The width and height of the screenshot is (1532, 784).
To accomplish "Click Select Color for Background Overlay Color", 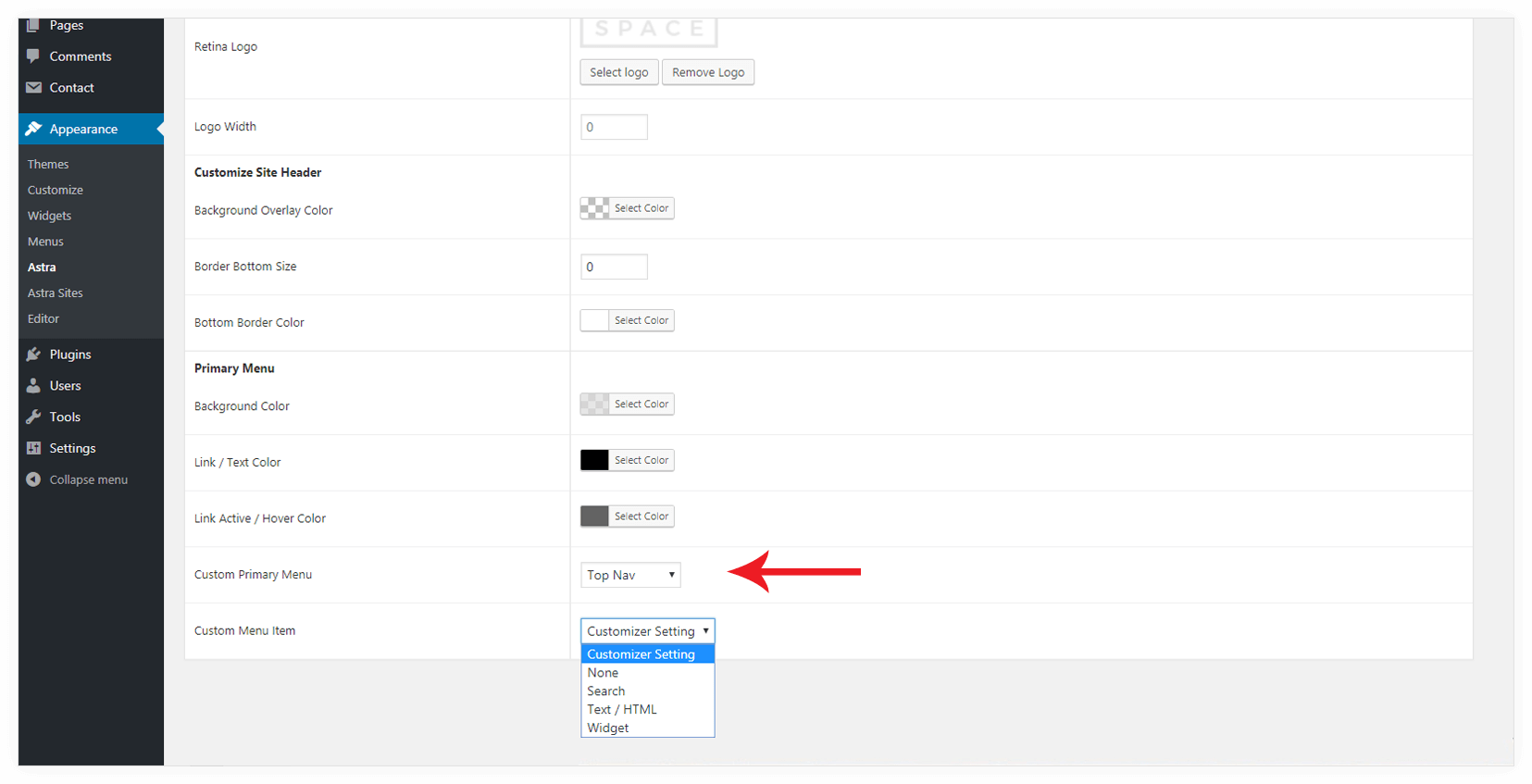I will pos(641,208).
